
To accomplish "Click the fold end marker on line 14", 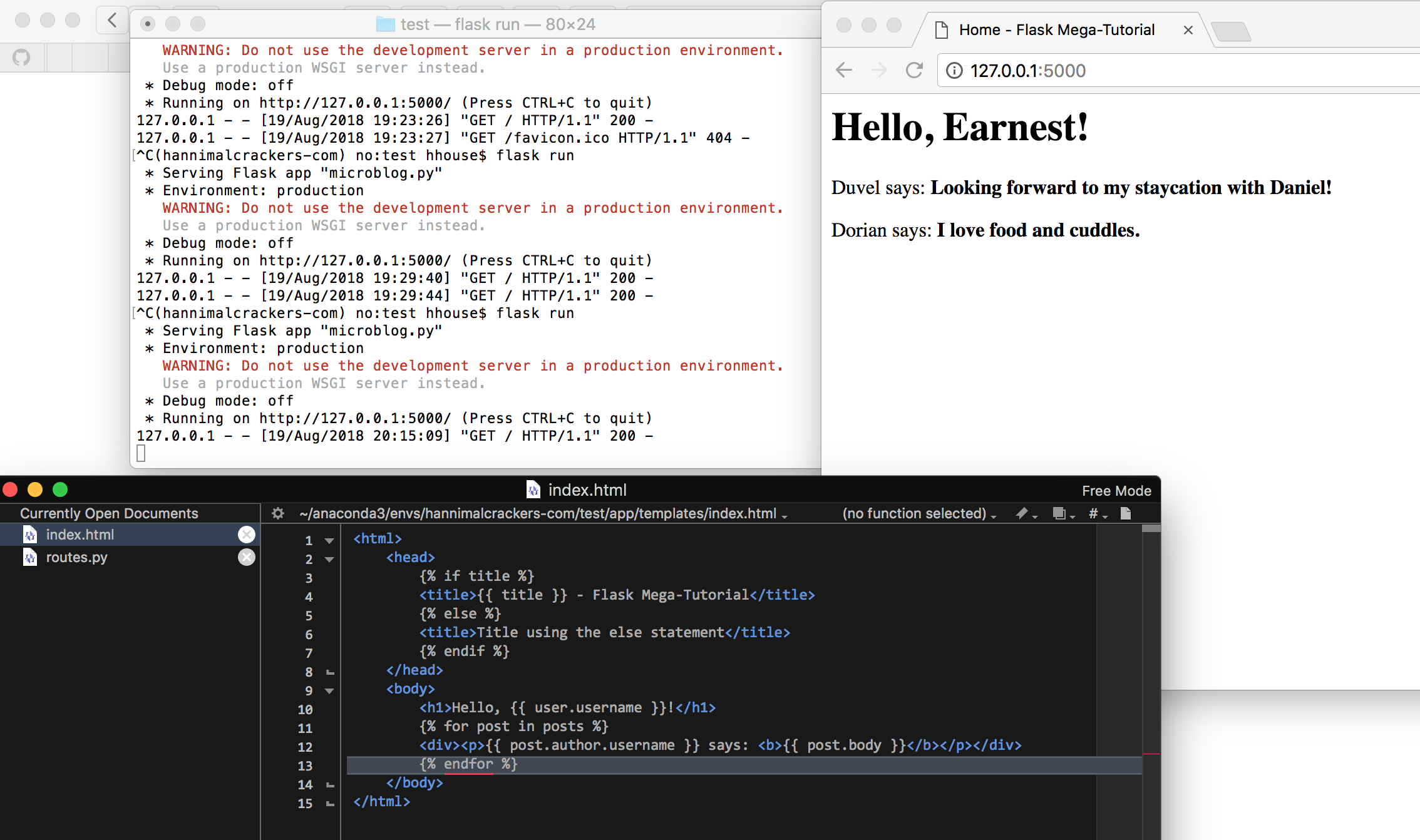I will click(x=330, y=786).
